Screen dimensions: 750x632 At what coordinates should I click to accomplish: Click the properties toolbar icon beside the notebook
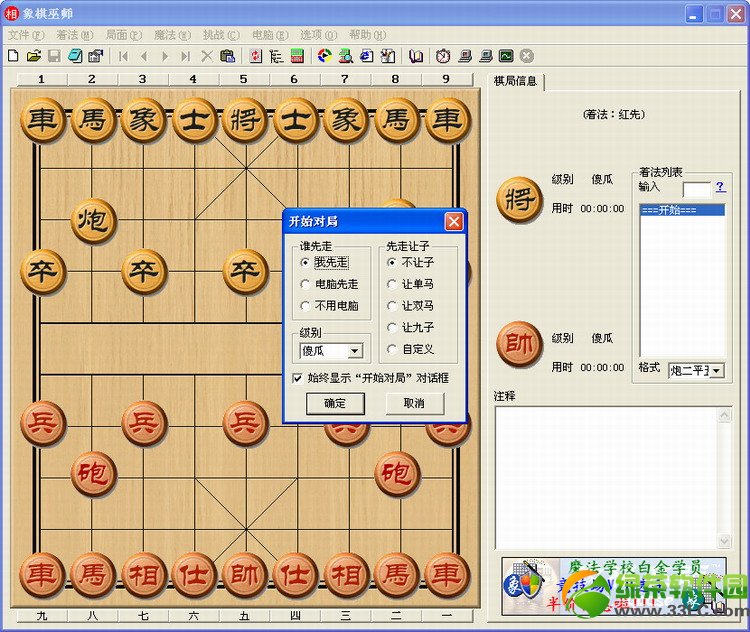(96, 56)
